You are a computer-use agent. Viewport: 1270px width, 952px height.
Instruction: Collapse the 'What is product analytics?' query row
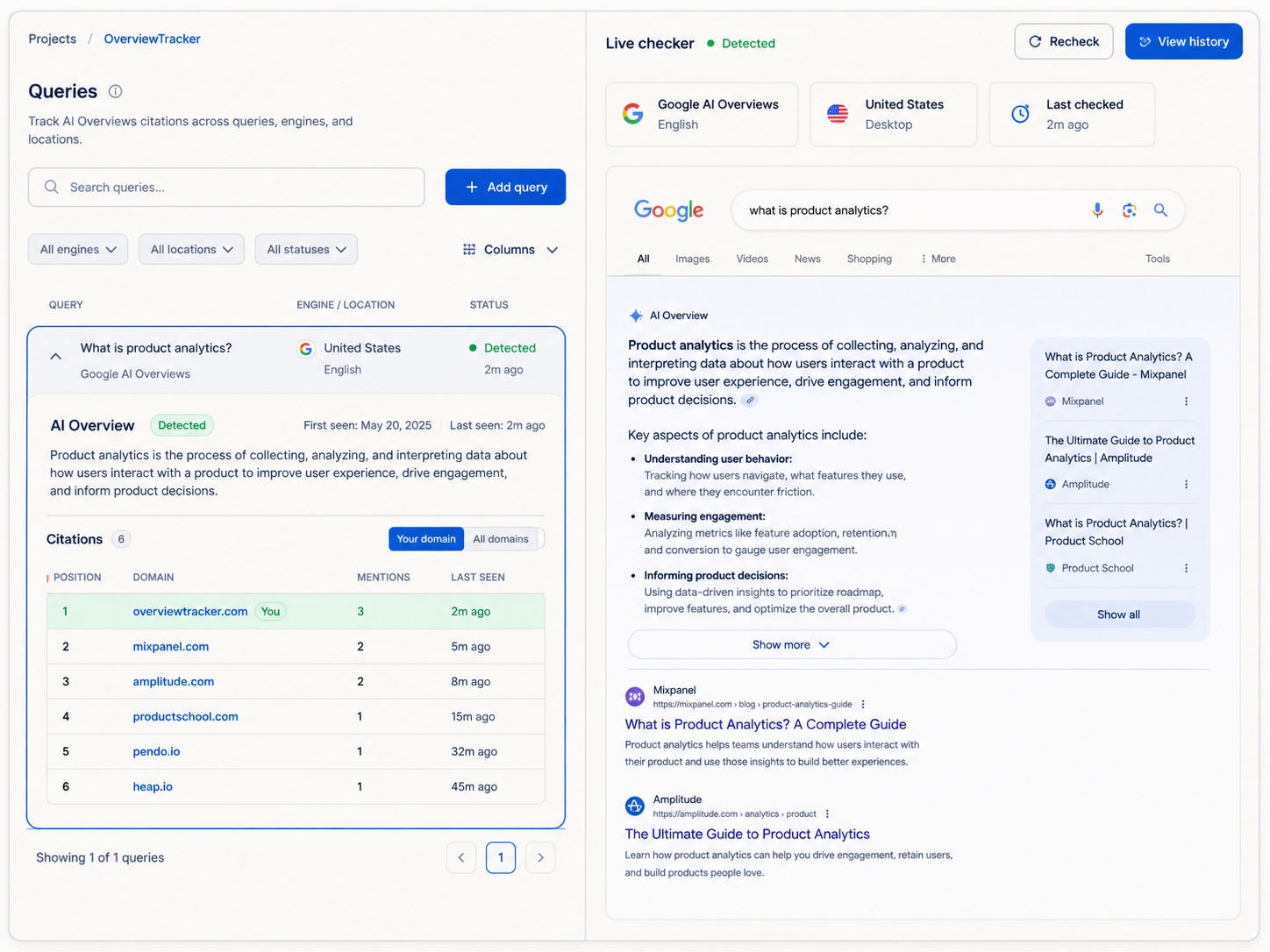pyautogui.click(x=55, y=357)
